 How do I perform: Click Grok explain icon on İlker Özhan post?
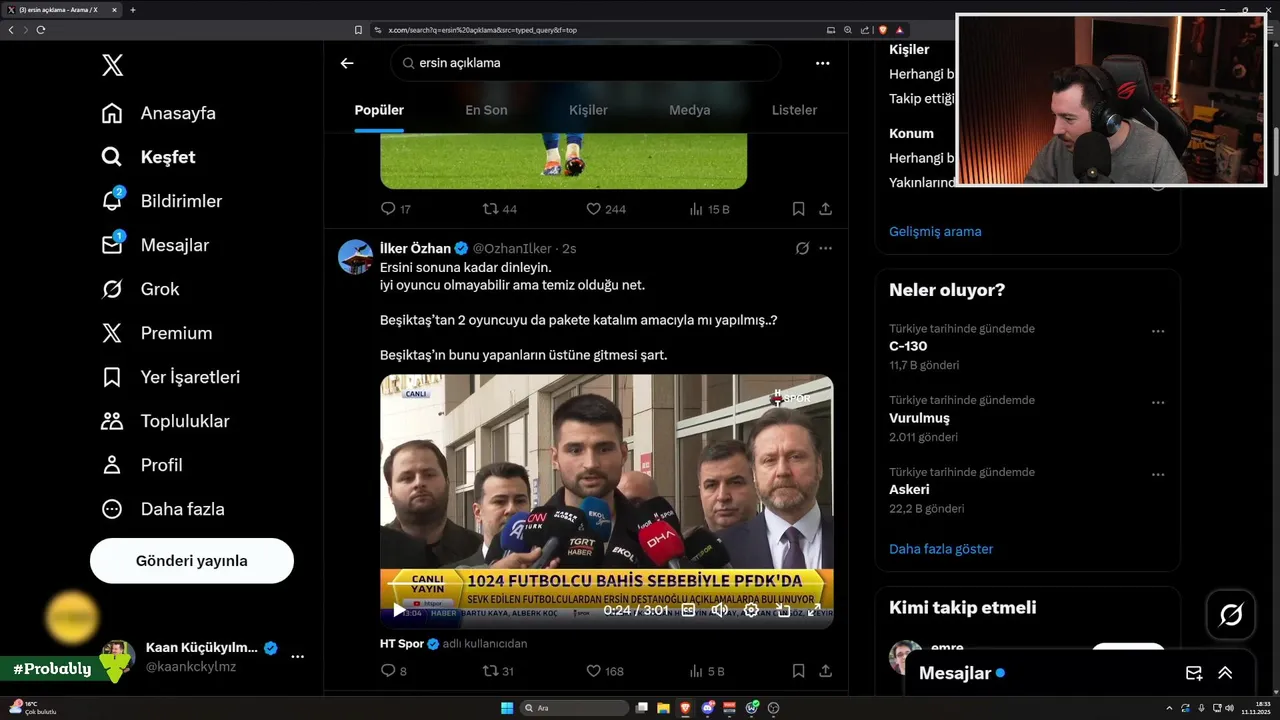(802, 248)
